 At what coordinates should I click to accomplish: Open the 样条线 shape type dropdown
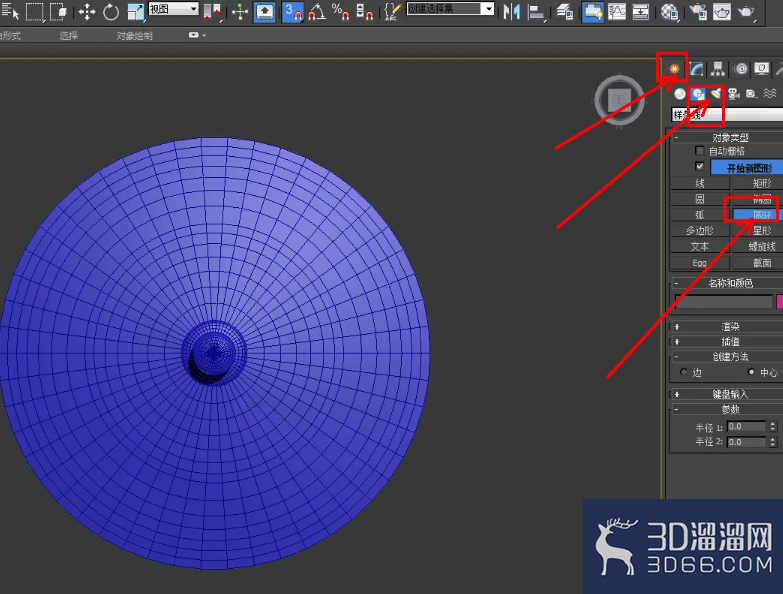[x=727, y=115]
